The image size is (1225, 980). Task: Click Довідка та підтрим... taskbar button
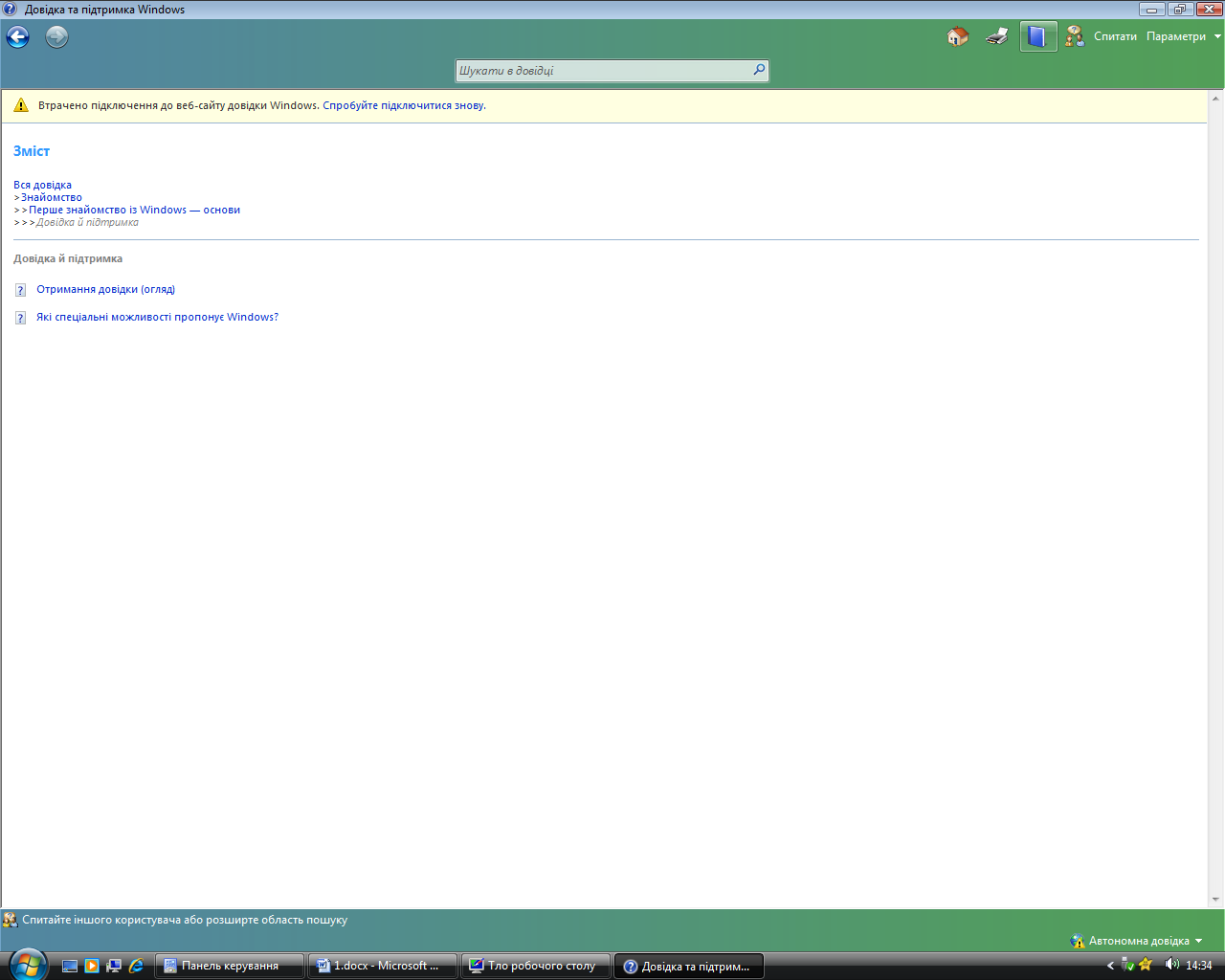(689, 966)
